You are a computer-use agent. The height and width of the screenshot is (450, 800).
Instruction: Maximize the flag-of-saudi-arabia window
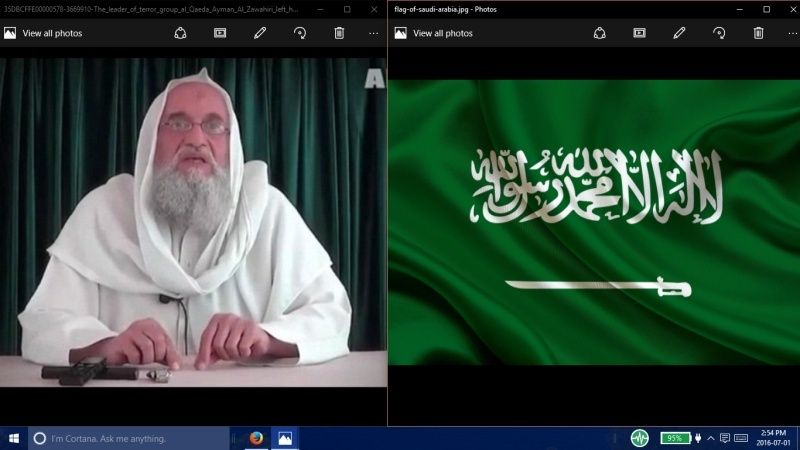(766, 9)
